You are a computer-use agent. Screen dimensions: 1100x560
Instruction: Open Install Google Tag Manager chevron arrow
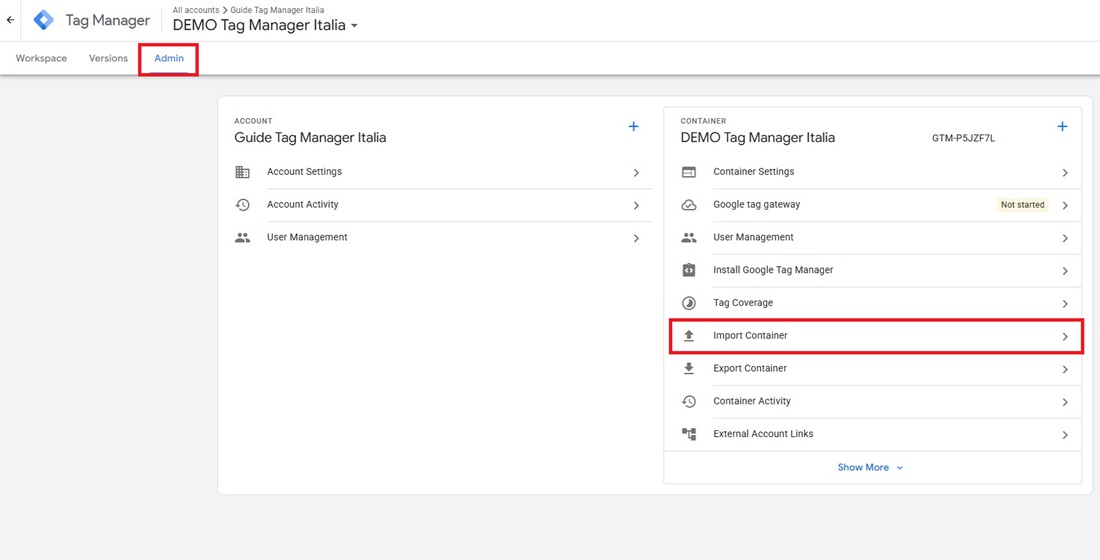1065,271
